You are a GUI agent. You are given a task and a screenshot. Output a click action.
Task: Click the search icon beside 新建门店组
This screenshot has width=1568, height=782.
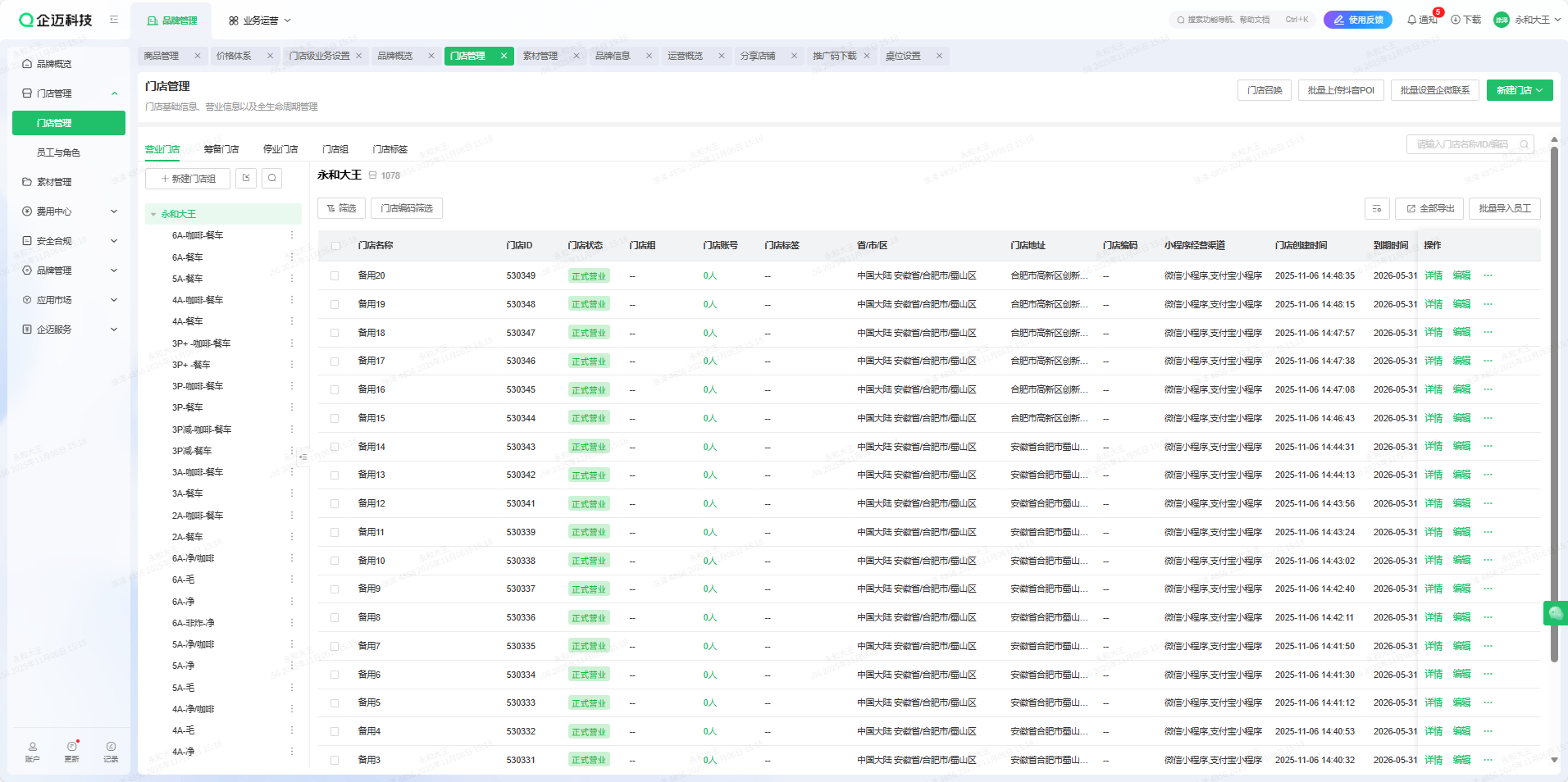[x=272, y=179]
